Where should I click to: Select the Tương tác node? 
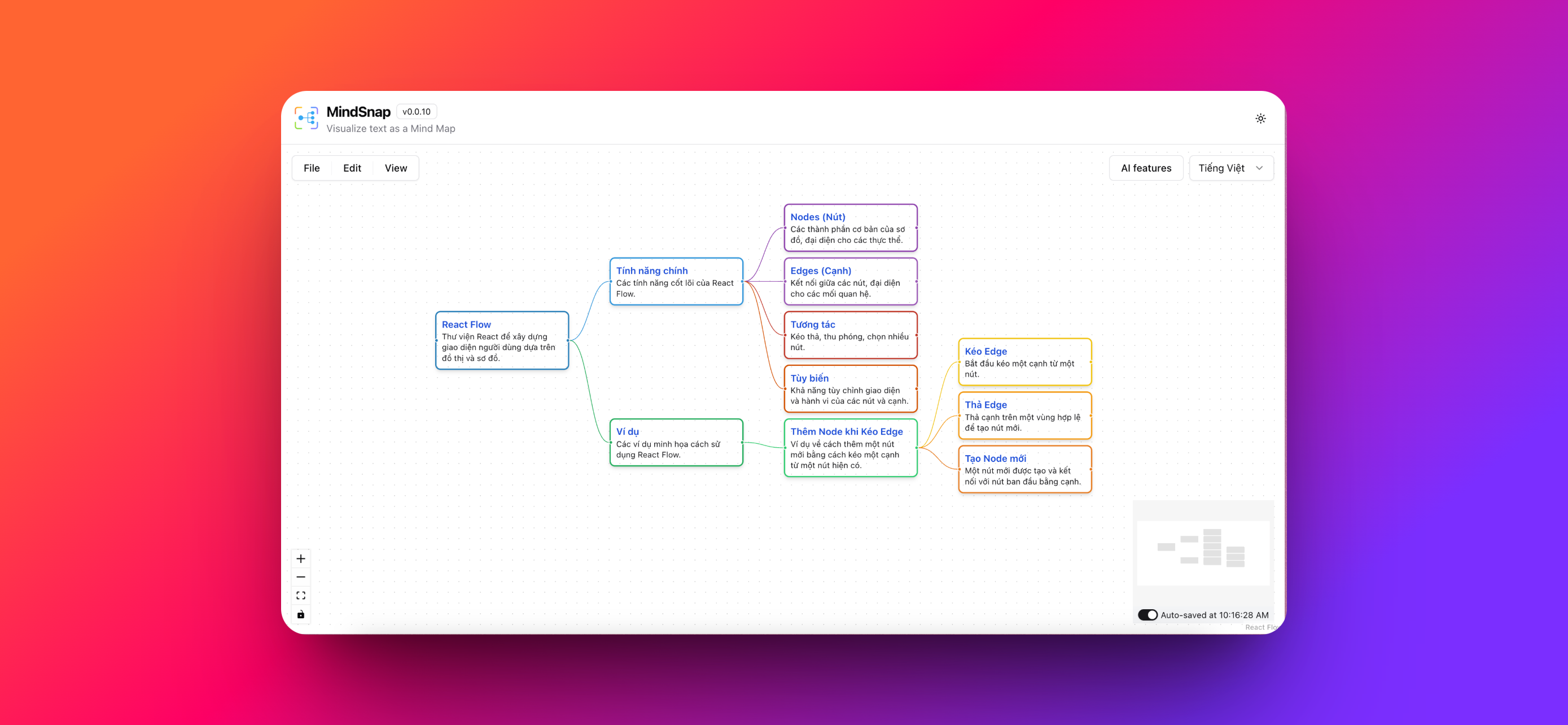(x=851, y=335)
